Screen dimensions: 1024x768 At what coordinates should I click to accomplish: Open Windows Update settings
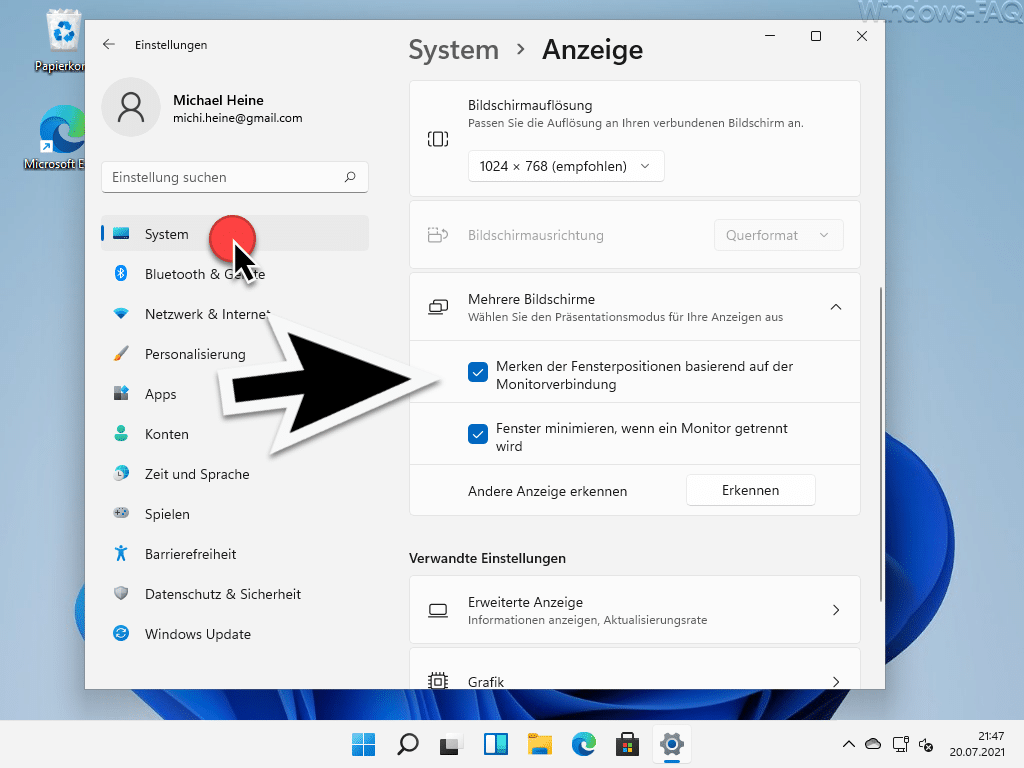coord(235,633)
